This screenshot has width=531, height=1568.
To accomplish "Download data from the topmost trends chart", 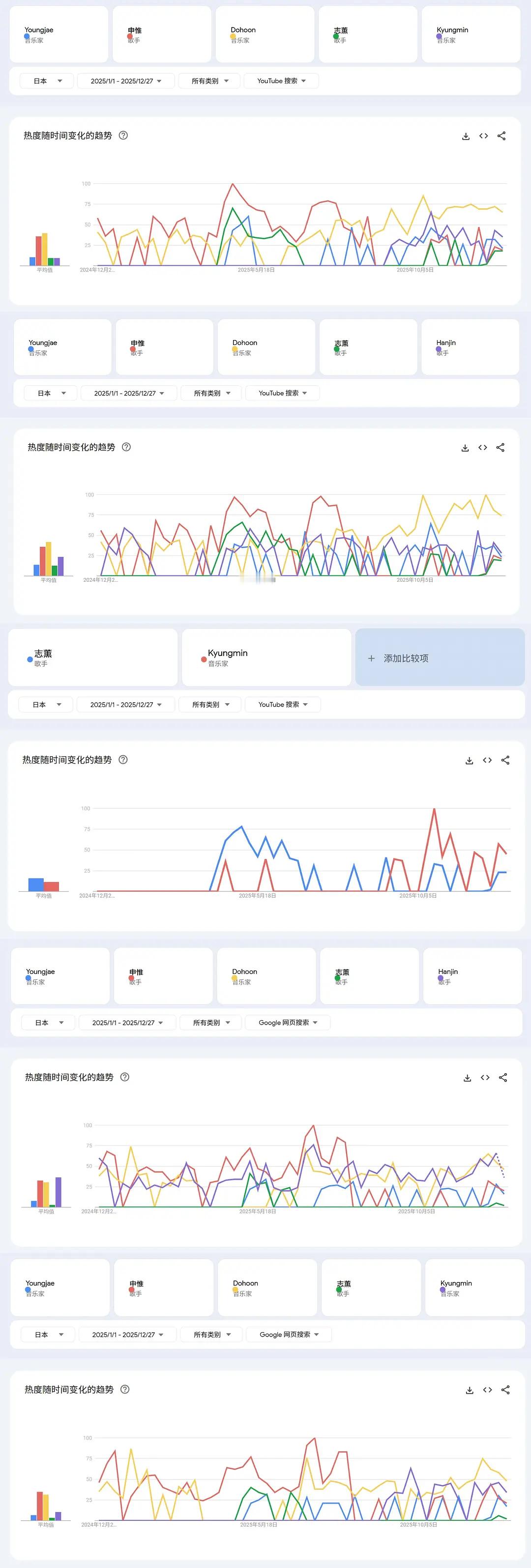I will coord(466,136).
